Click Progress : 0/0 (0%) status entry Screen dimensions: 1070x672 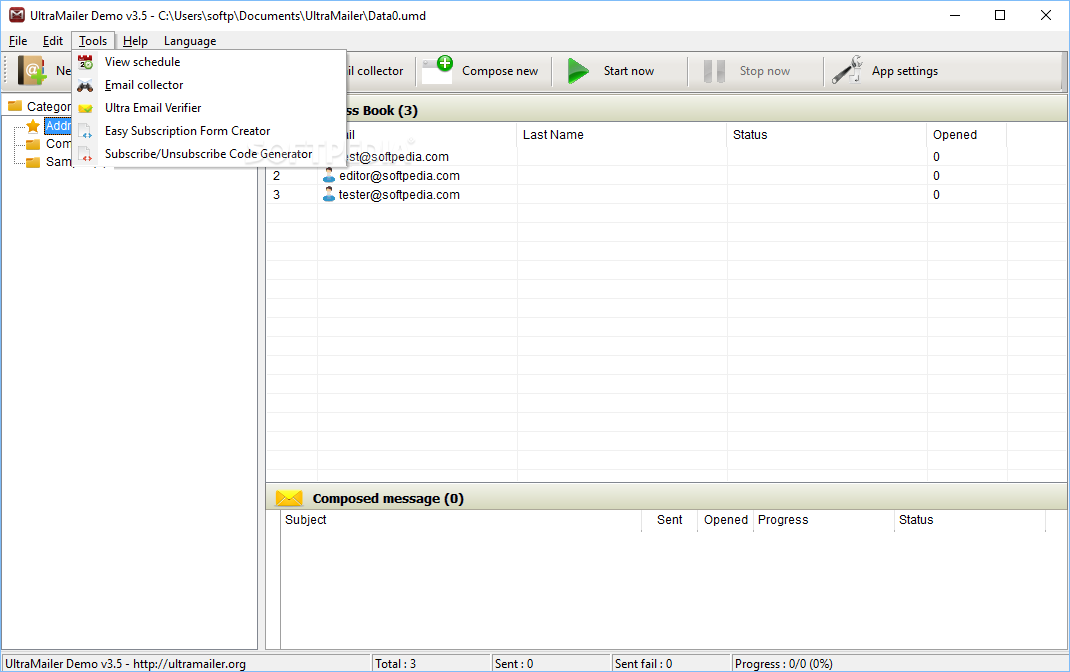click(783, 664)
